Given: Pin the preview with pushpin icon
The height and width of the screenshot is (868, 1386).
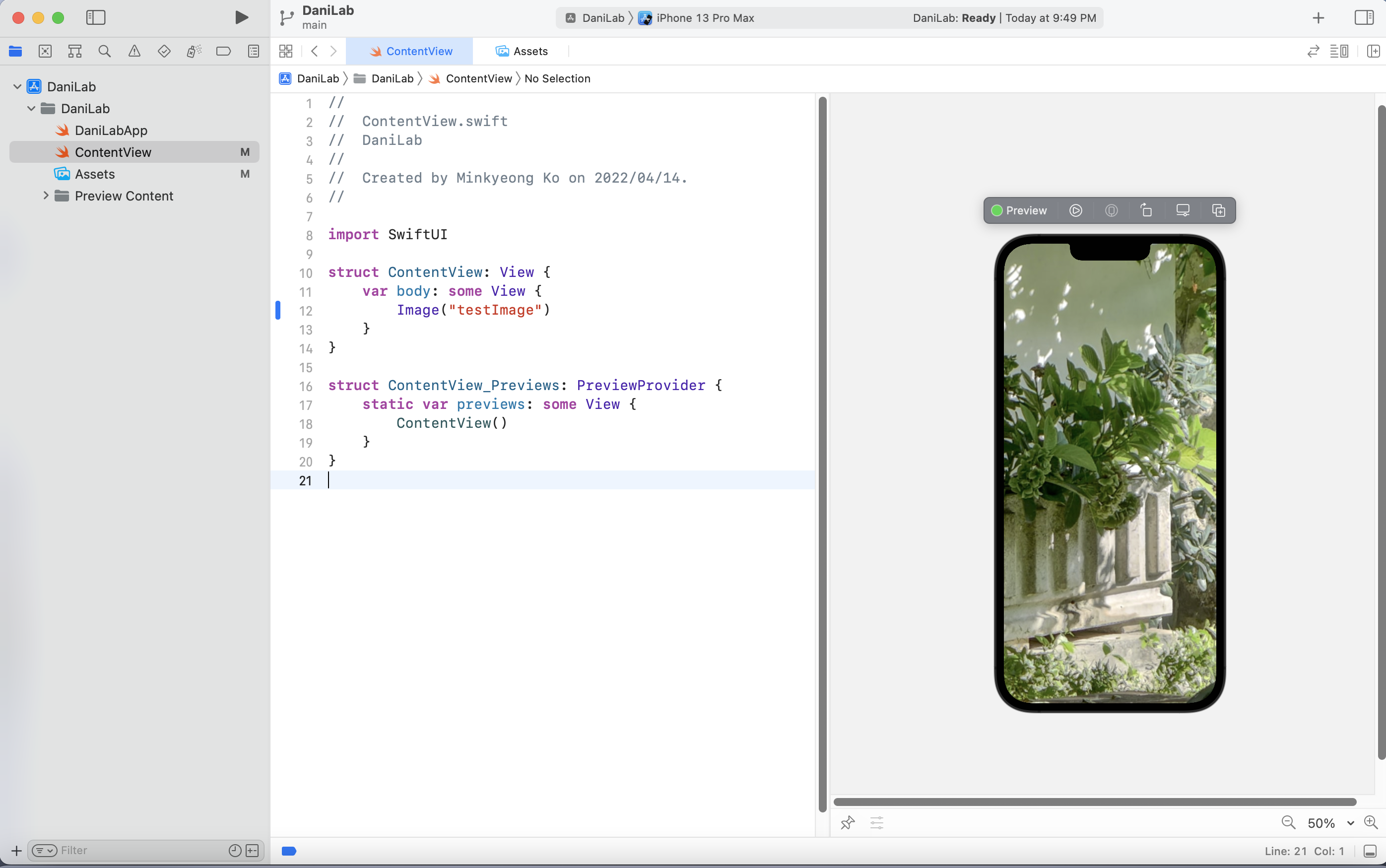Looking at the screenshot, I should tap(848, 823).
